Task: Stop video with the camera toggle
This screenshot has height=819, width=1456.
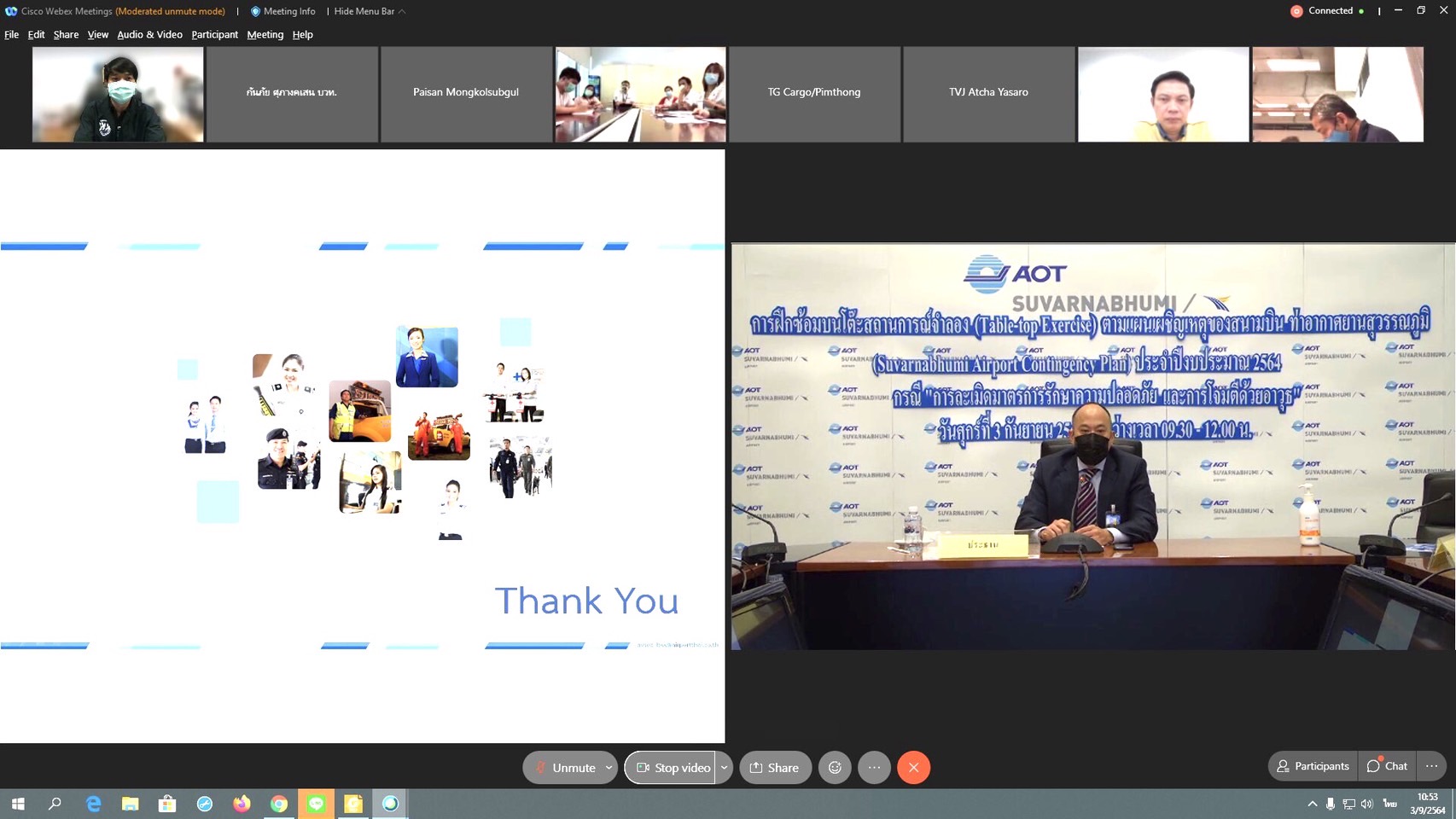Action: click(673, 767)
